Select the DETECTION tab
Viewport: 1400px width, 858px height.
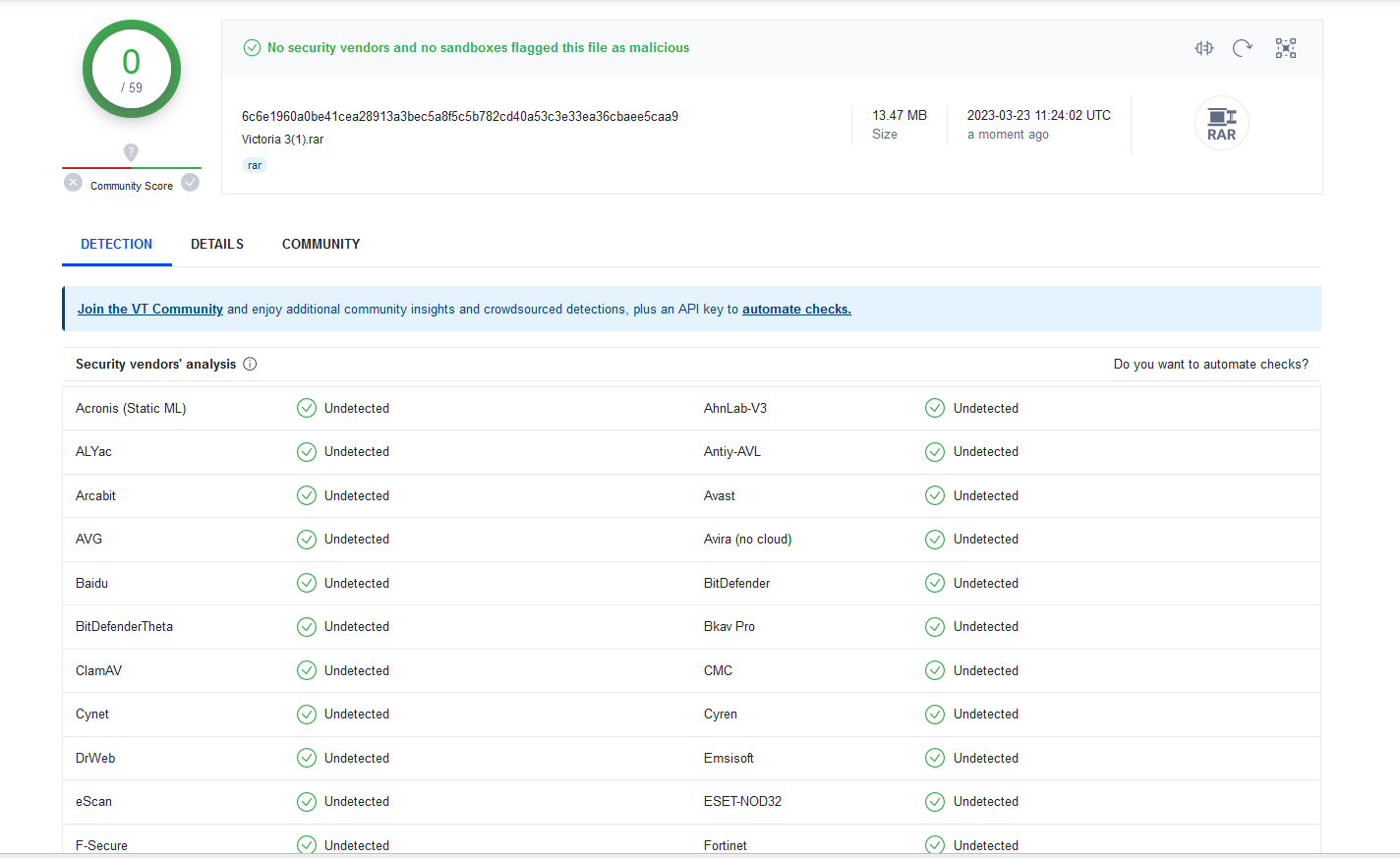coord(116,244)
